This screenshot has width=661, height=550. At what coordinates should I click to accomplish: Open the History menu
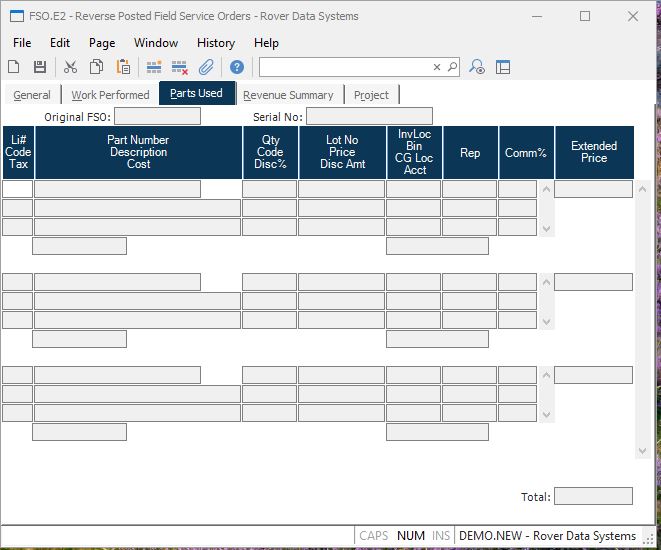pos(215,43)
